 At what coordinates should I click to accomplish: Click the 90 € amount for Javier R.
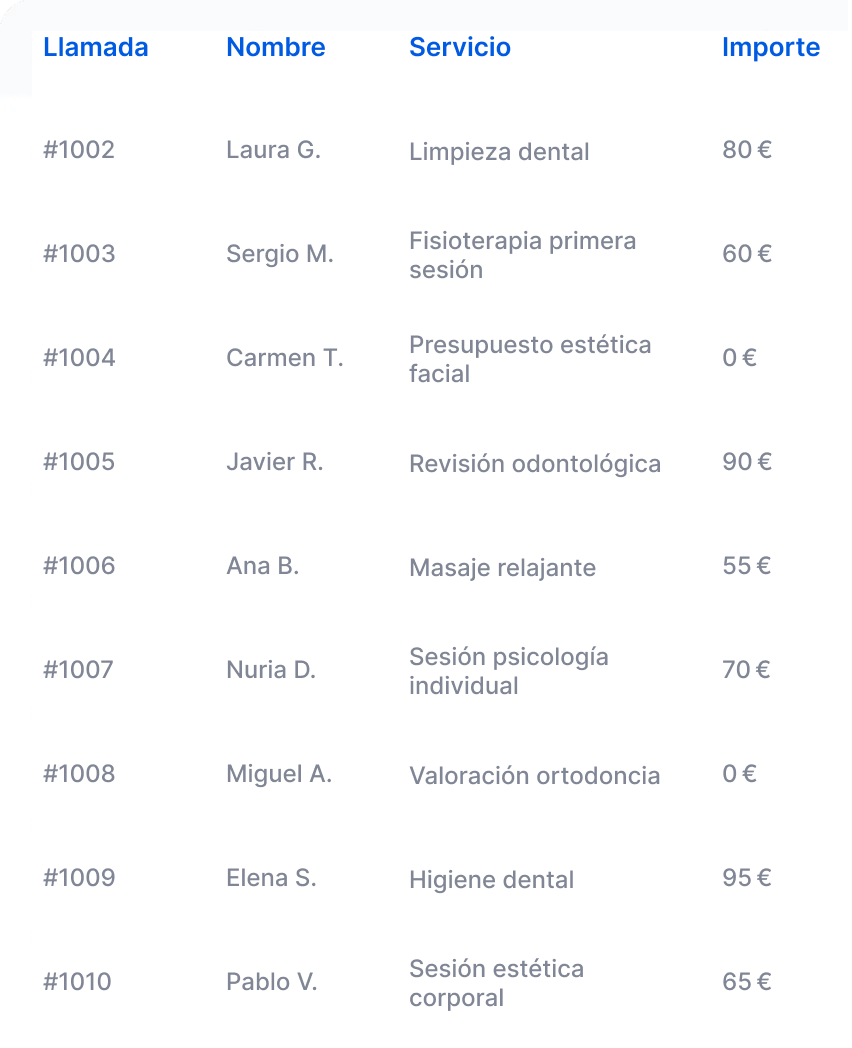point(747,462)
